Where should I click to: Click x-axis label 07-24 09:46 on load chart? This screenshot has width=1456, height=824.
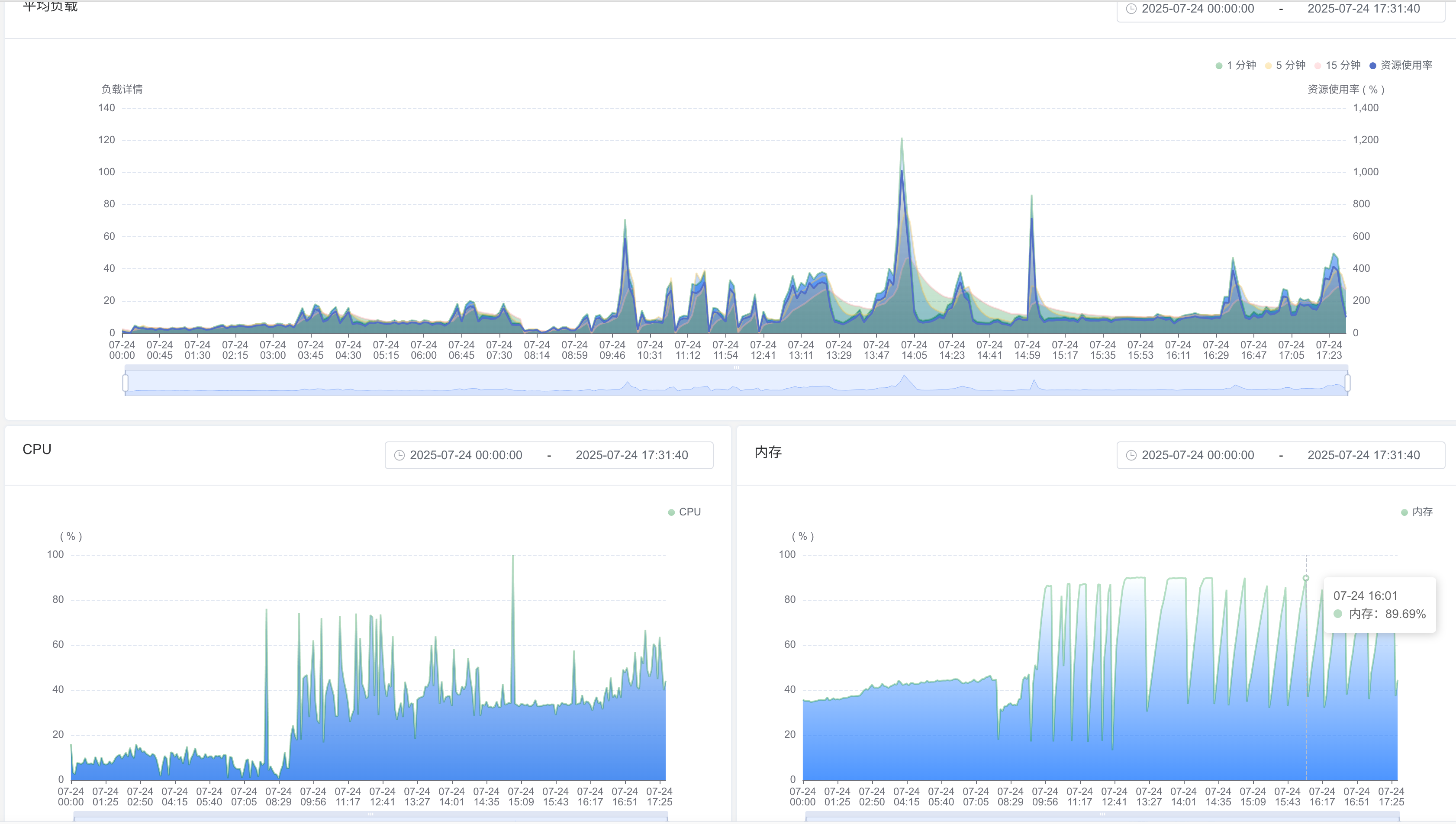pyautogui.click(x=612, y=350)
